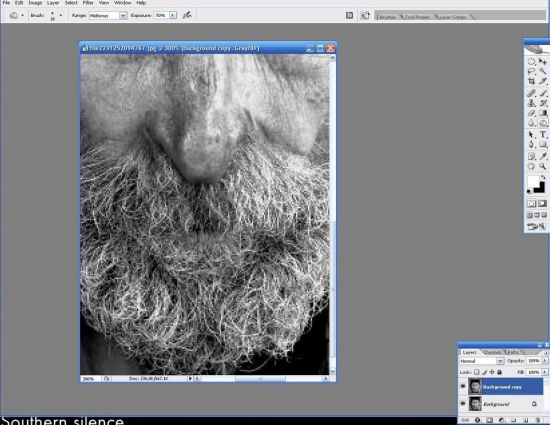Select the Lasso tool
Screen dimensions: 550x425
pos(531,72)
